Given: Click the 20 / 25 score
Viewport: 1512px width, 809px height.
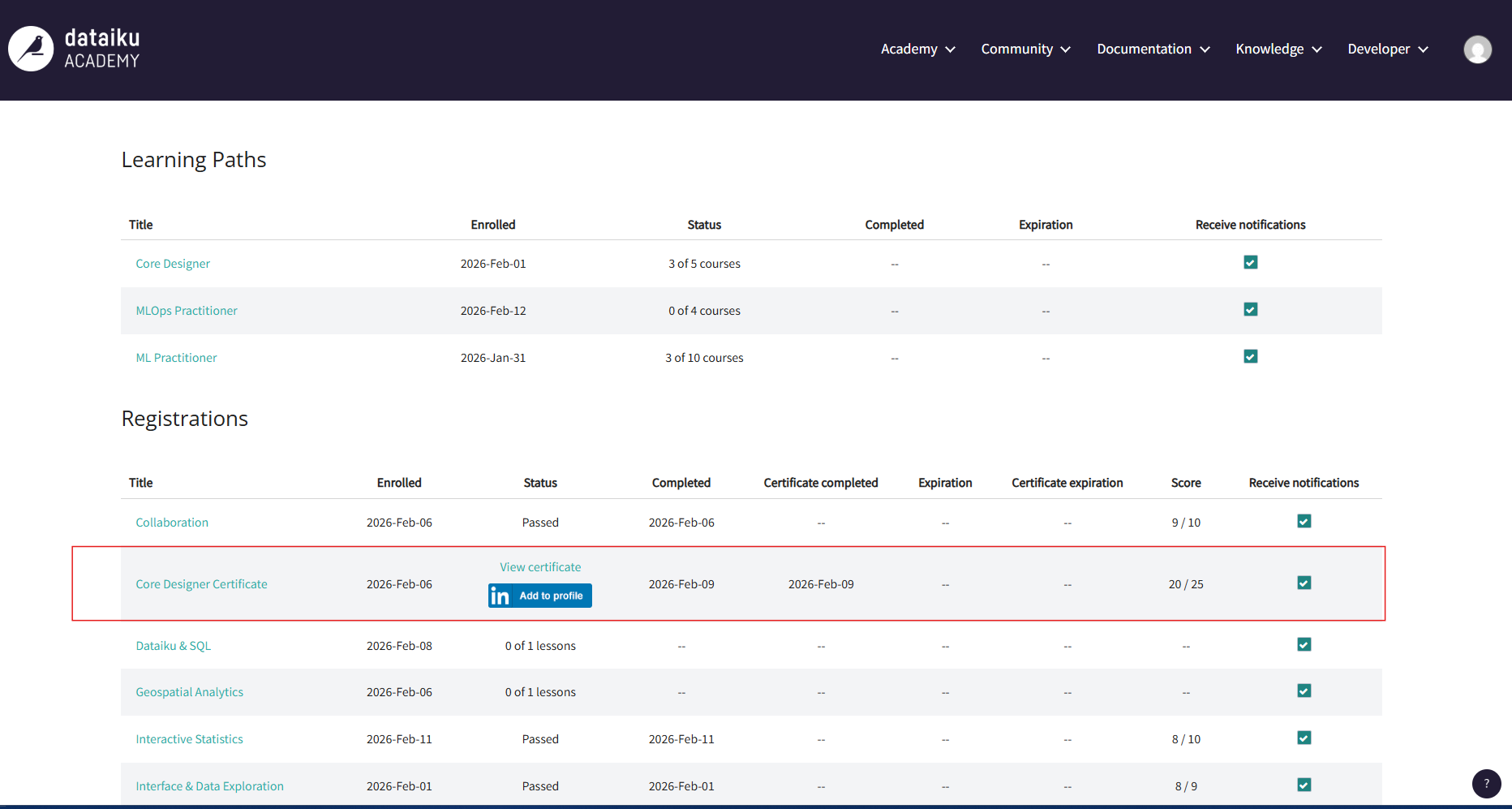Looking at the screenshot, I should 1186,584.
